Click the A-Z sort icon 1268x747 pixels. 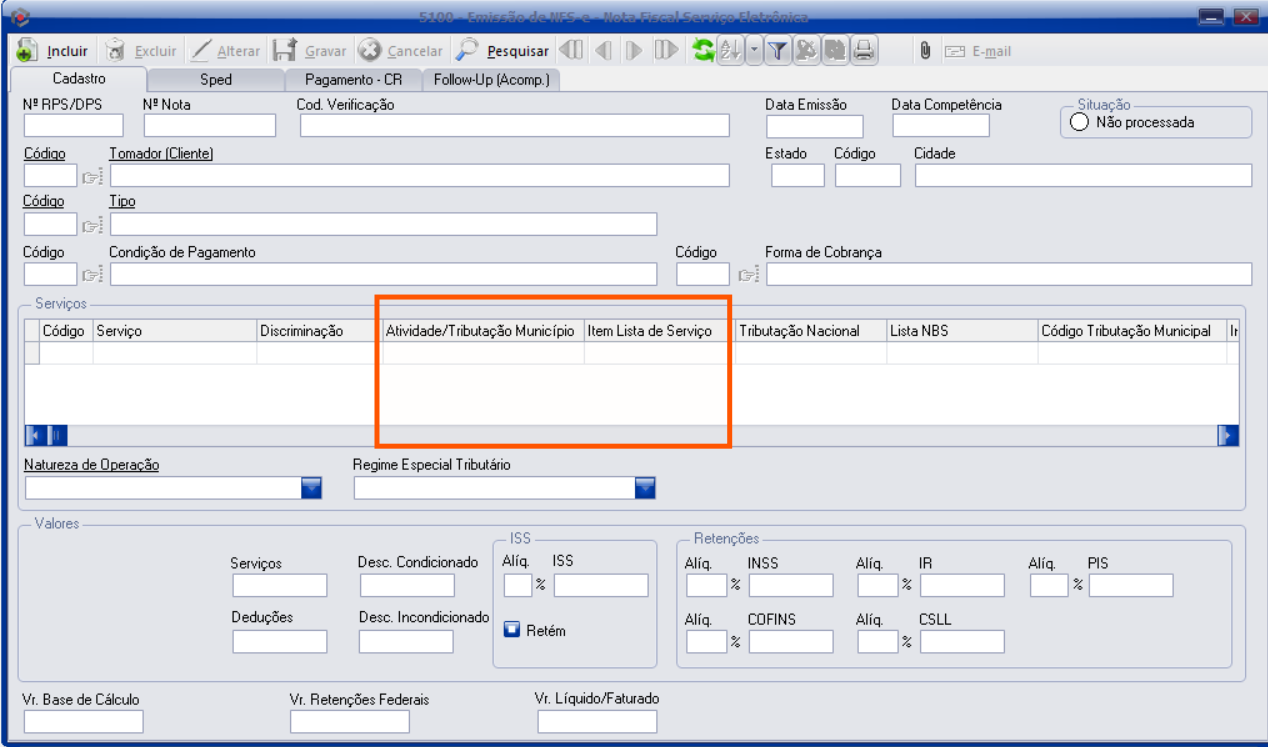(730, 50)
